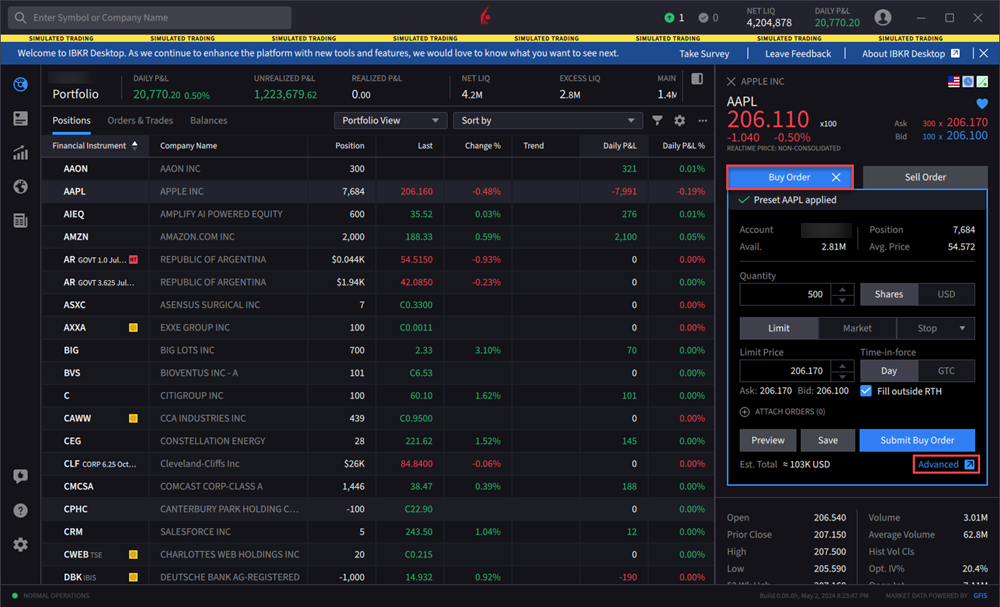Select GTC time-in-force

point(946,370)
